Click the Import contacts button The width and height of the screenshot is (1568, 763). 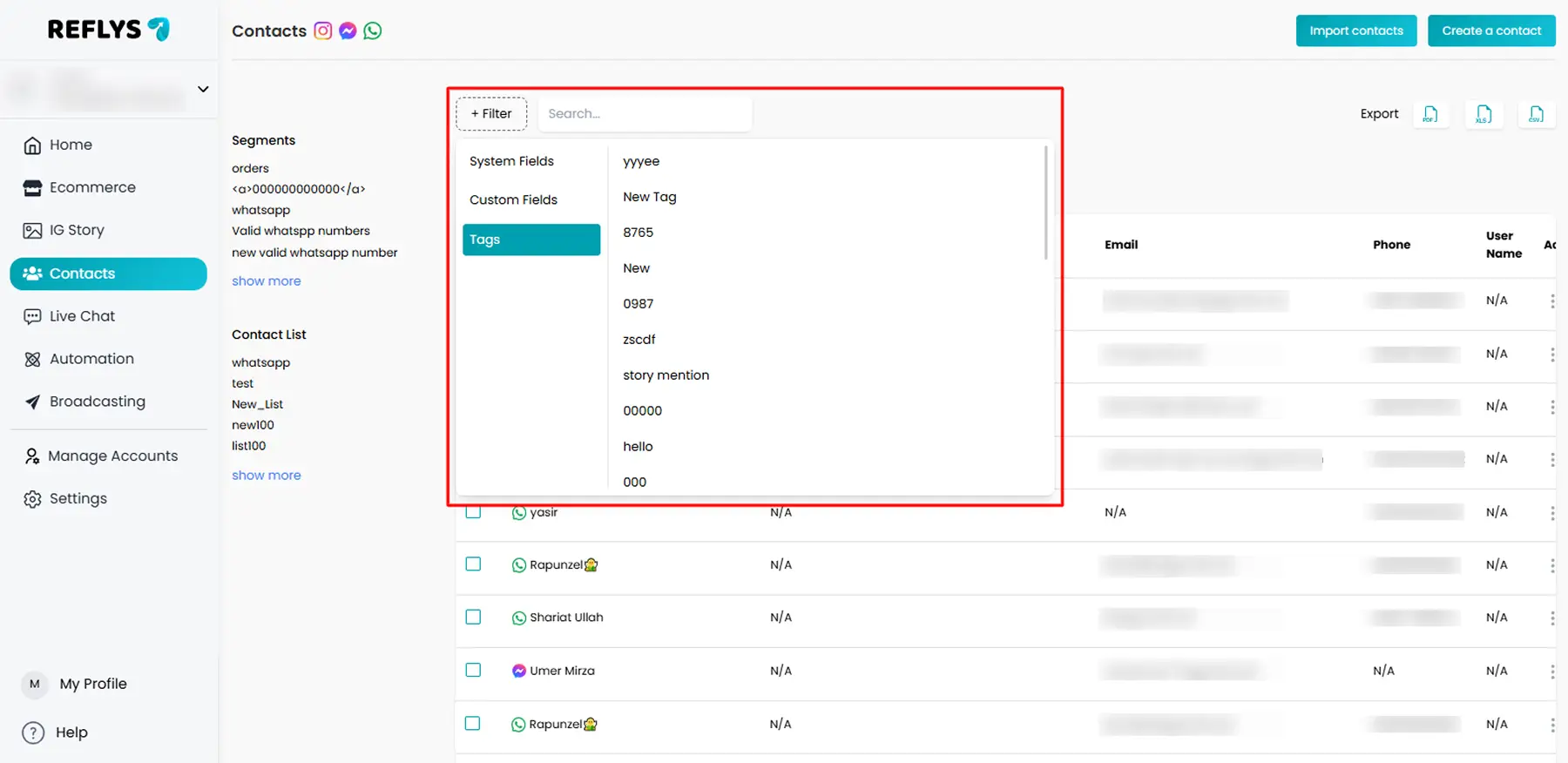(1355, 30)
